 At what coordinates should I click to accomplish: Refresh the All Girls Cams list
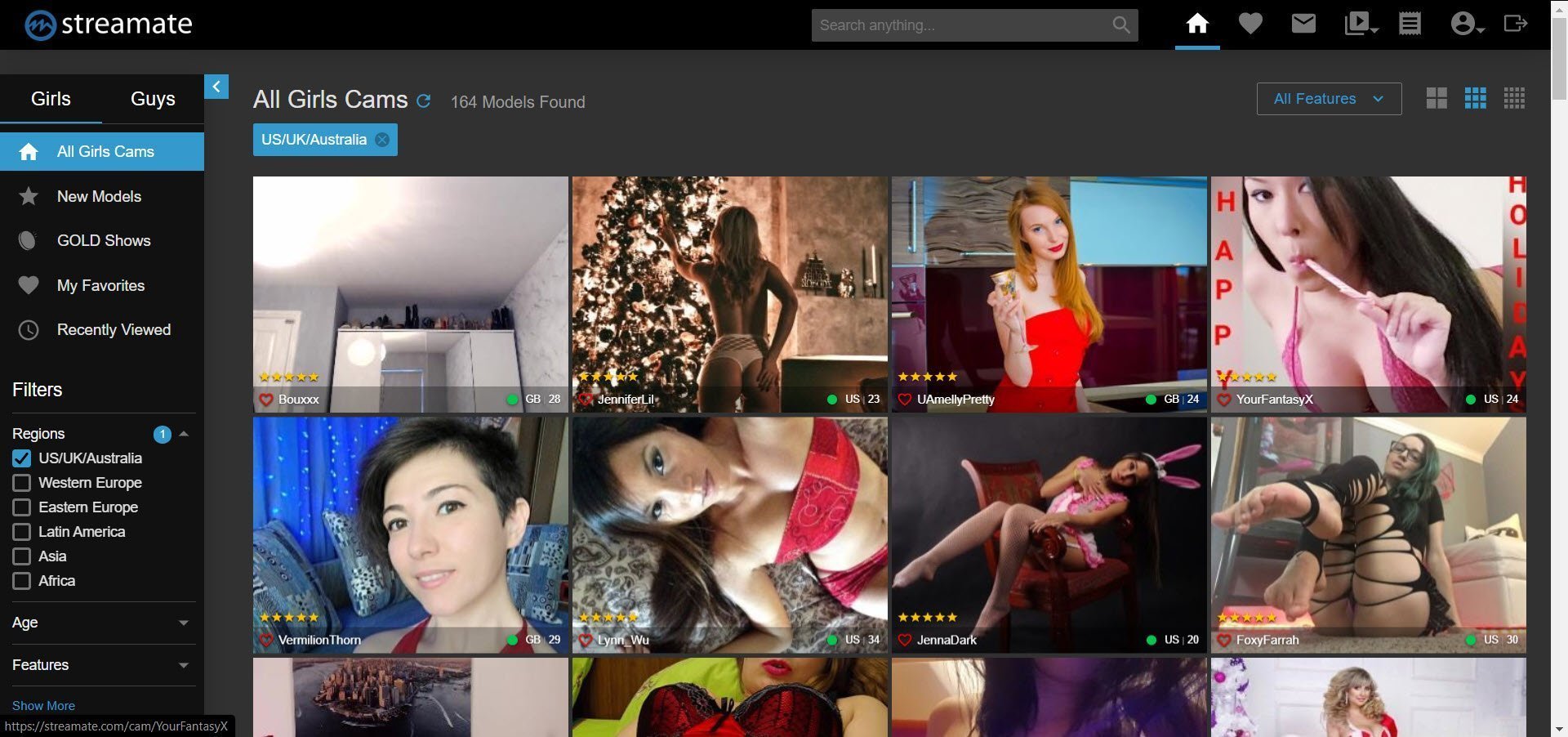click(x=423, y=101)
